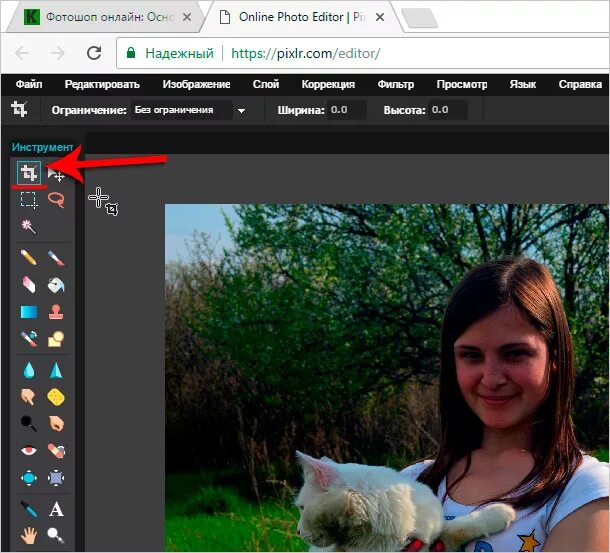This screenshot has height=553, width=610.
Task: Select the Clone Stamp tool
Action: click(x=56, y=312)
